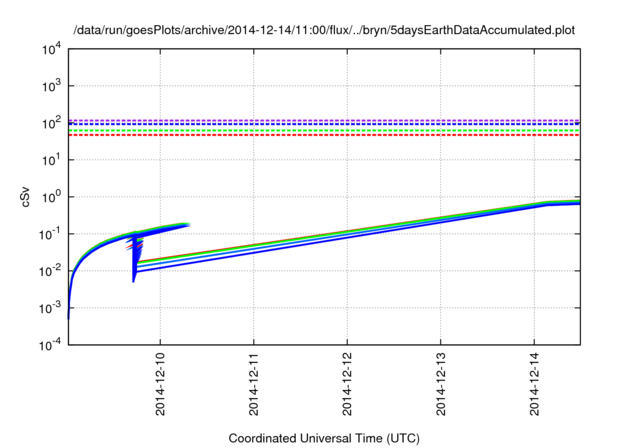The image size is (640, 448).
Task: Click the 2014-12-11 date tick label
Action: 254,384
